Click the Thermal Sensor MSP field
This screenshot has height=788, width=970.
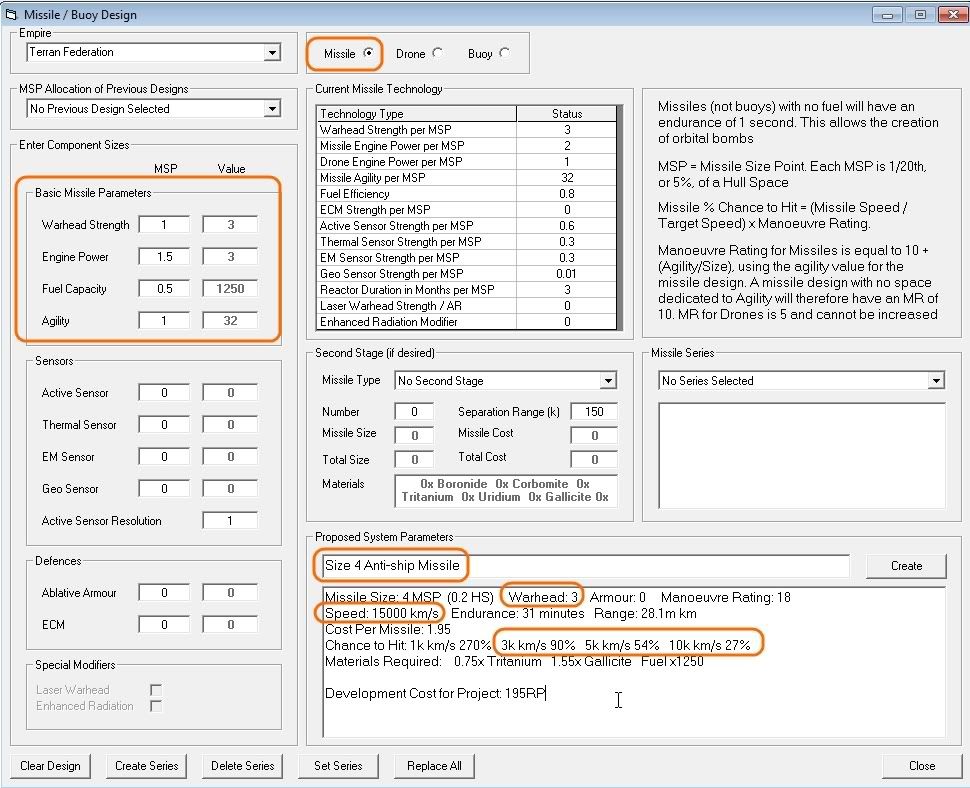(164, 425)
